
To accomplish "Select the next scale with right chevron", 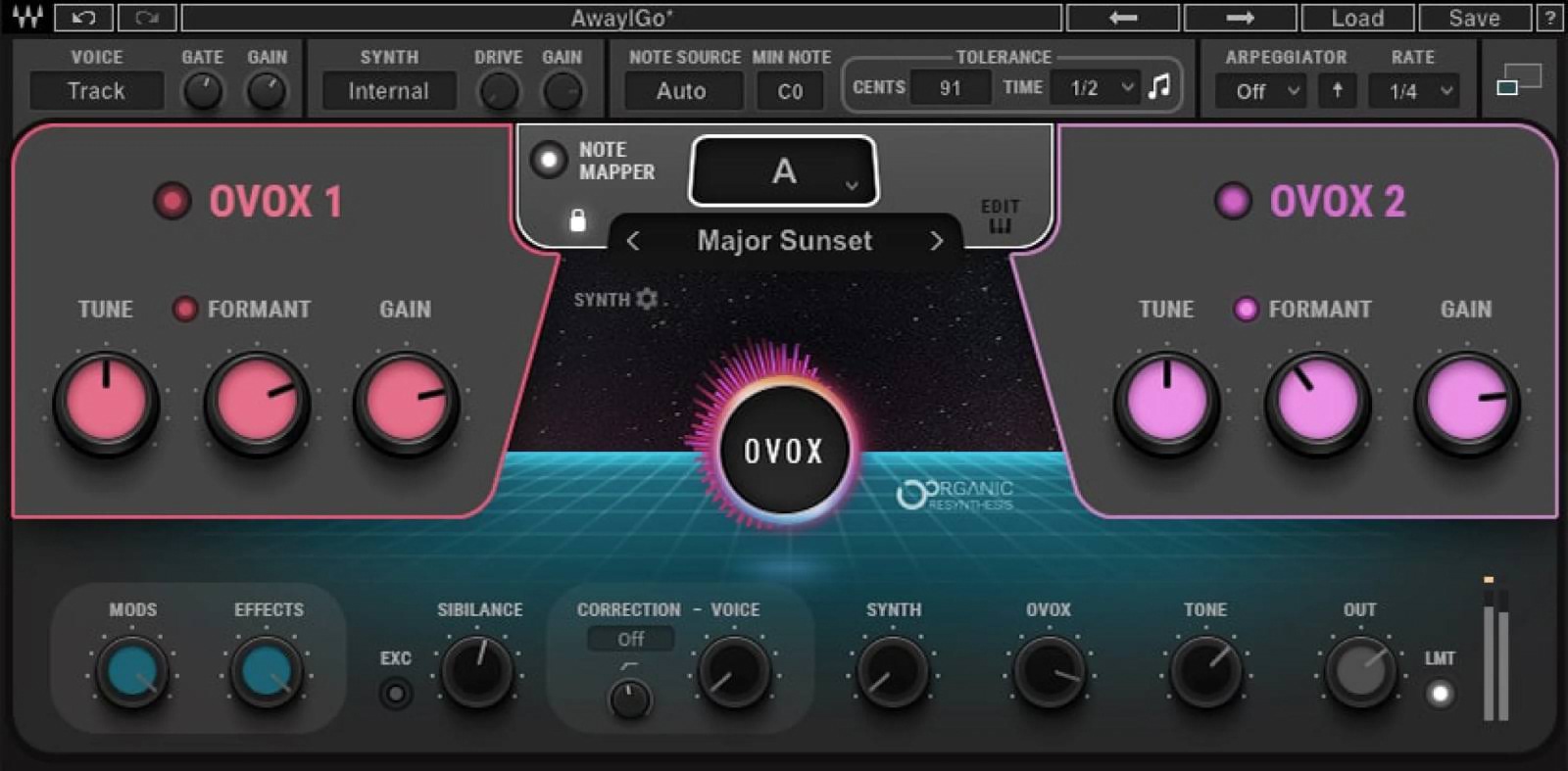I will [x=936, y=241].
